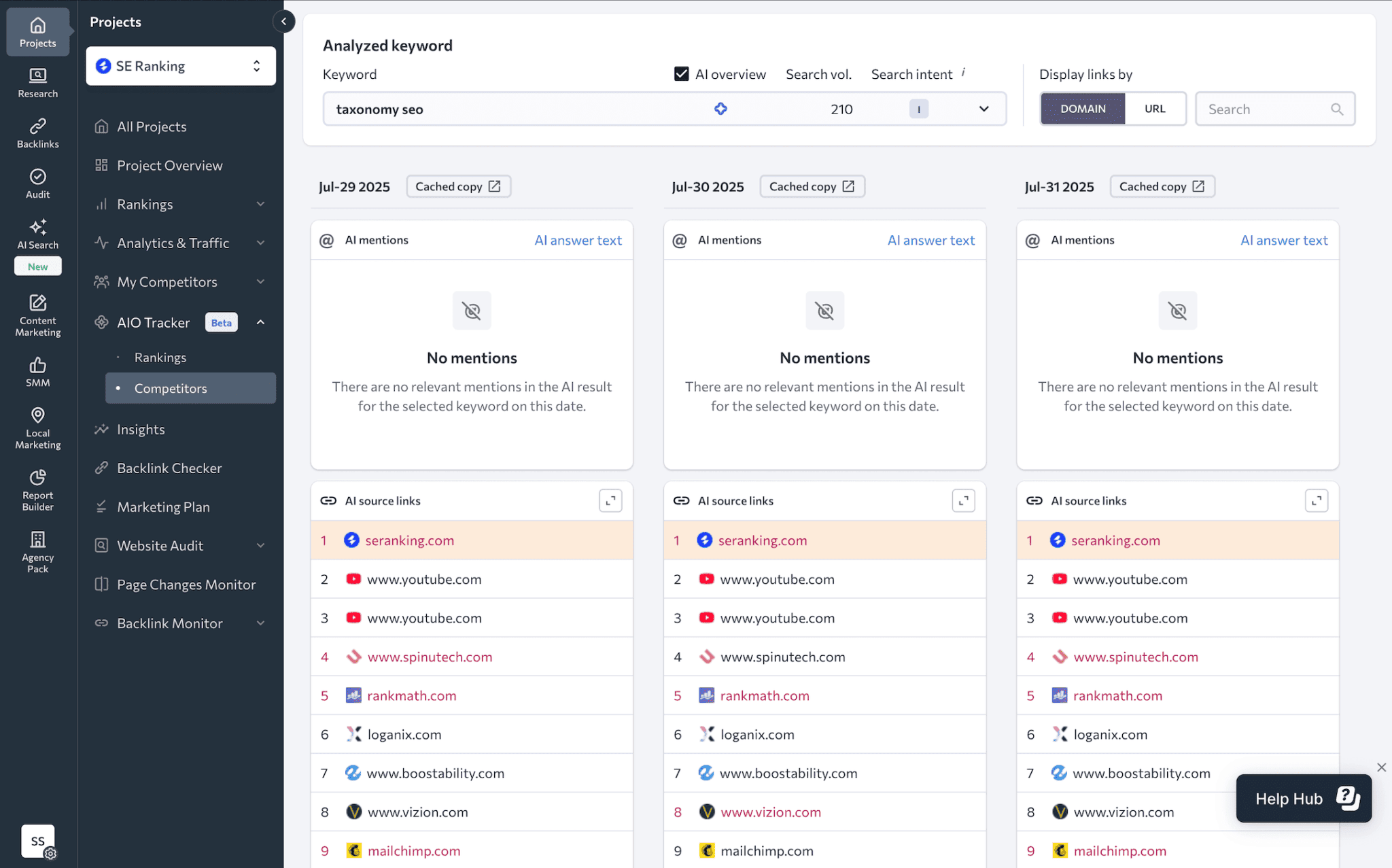The height and width of the screenshot is (868, 1392).
Task: Expand the analyzed keyword dropdown
Action: (984, 109)
